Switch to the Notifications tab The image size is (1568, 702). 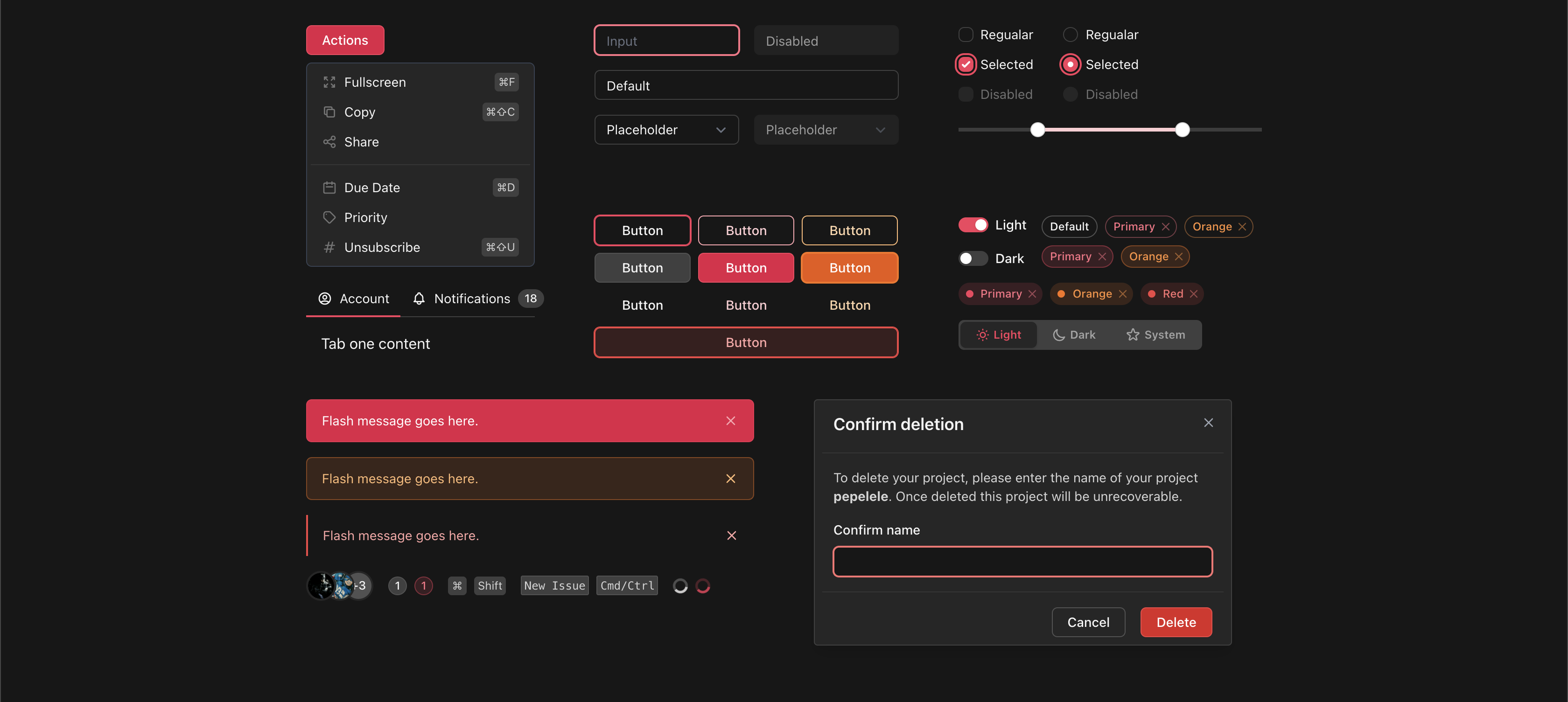point(471,299)
